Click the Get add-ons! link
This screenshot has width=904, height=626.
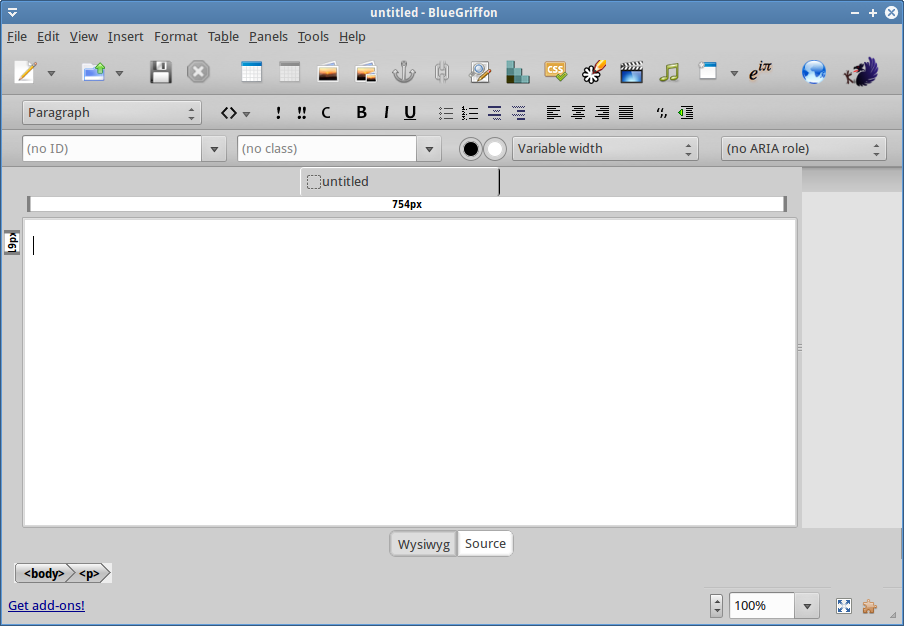coord(46,606)
